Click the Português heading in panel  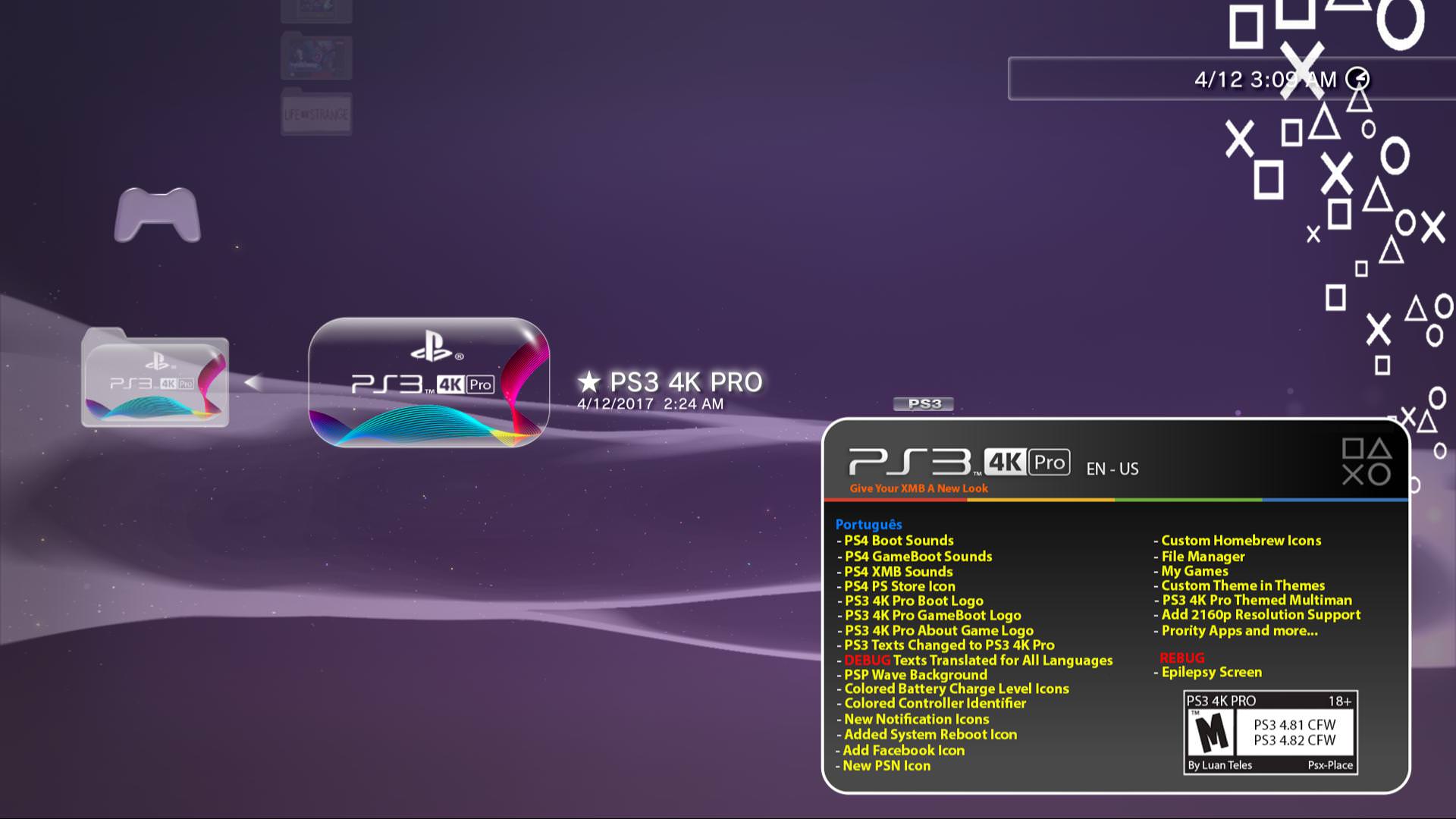(868, 524)
